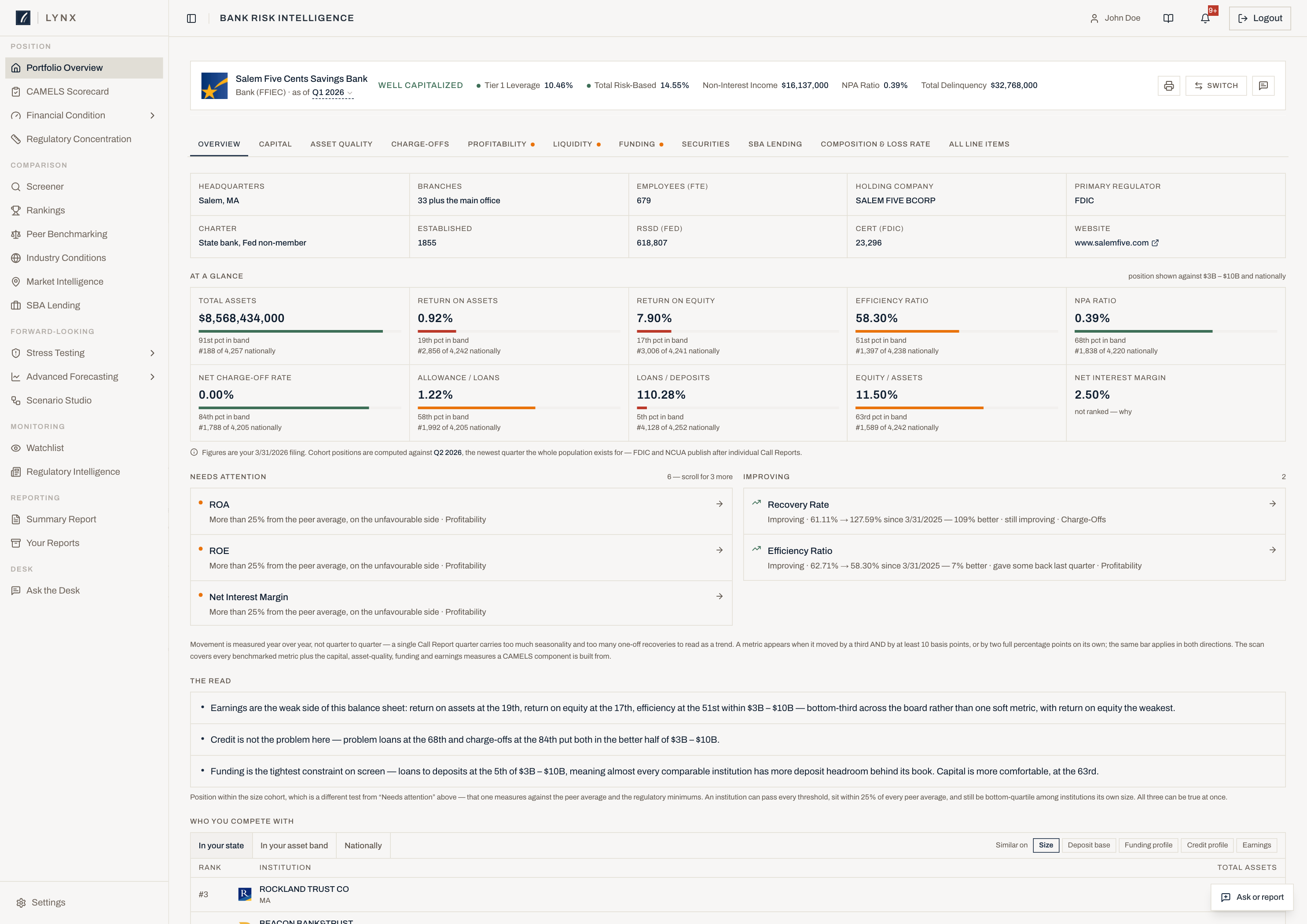1307x924 pixels.
Task: Click the info icon beside filing note
Action: click(194, 453)
